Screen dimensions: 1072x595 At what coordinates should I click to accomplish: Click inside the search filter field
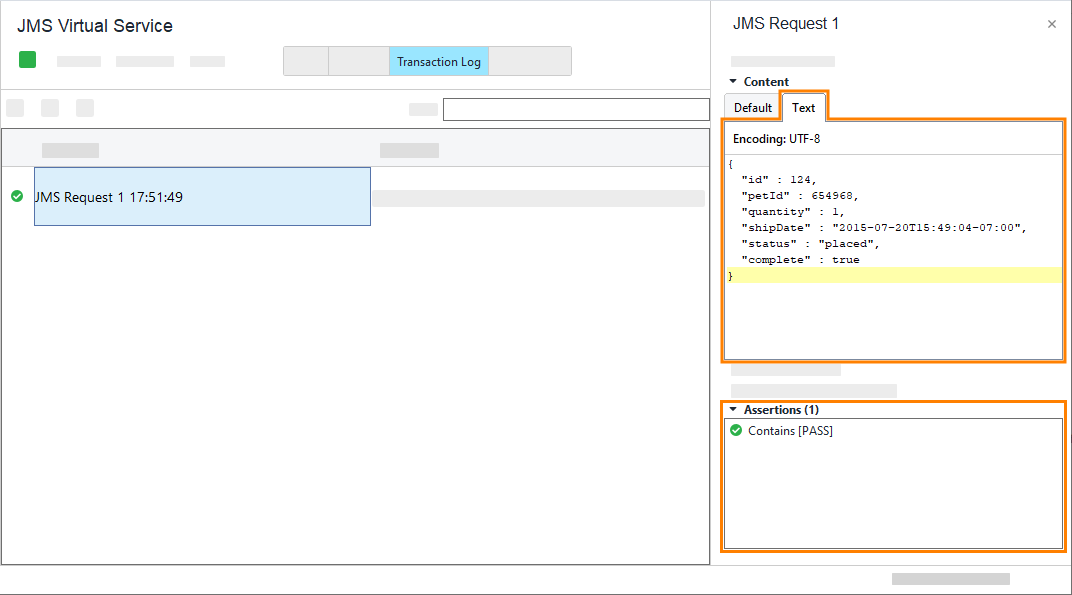tap(576, 108)
